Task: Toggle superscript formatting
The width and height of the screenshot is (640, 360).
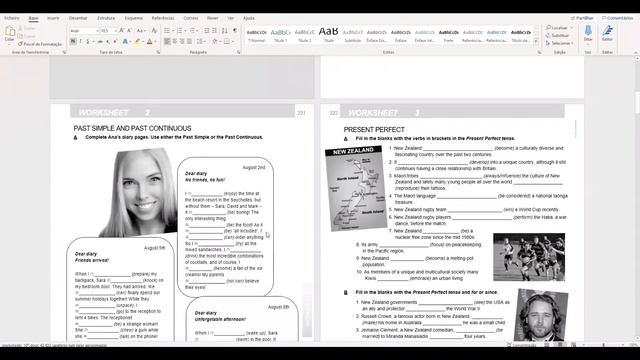Action: (115, 41)
